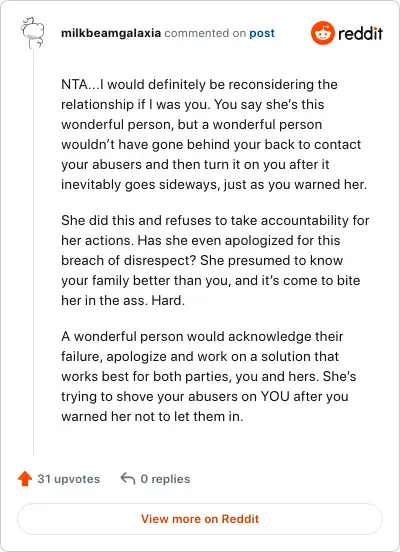Click the final line "warned her not to let them in."
The height and width of the screenshot is (552, 400).
[x=152, y=417]
